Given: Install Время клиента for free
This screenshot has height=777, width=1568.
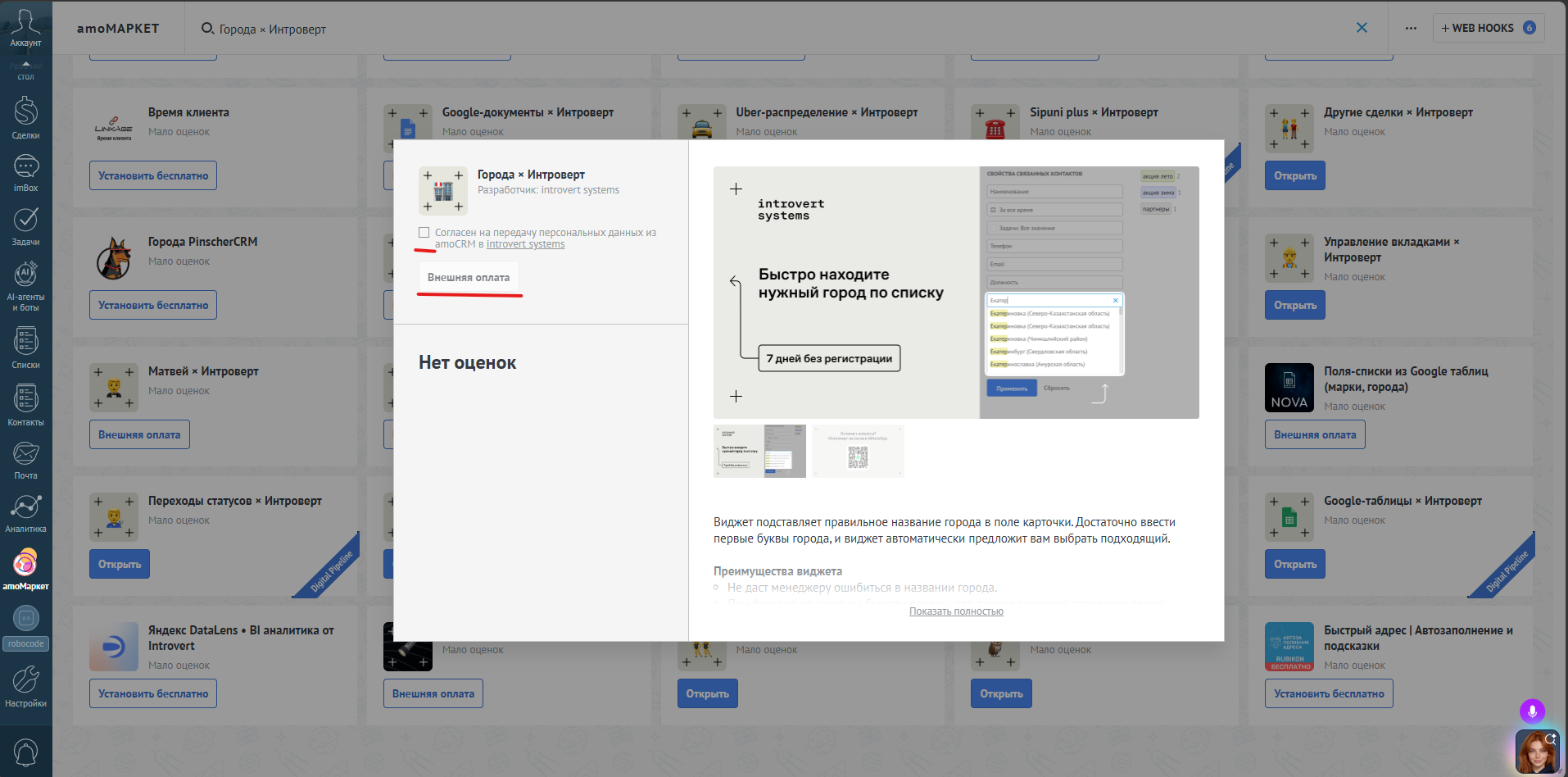Looking at the screenshot, I should 153,175.
